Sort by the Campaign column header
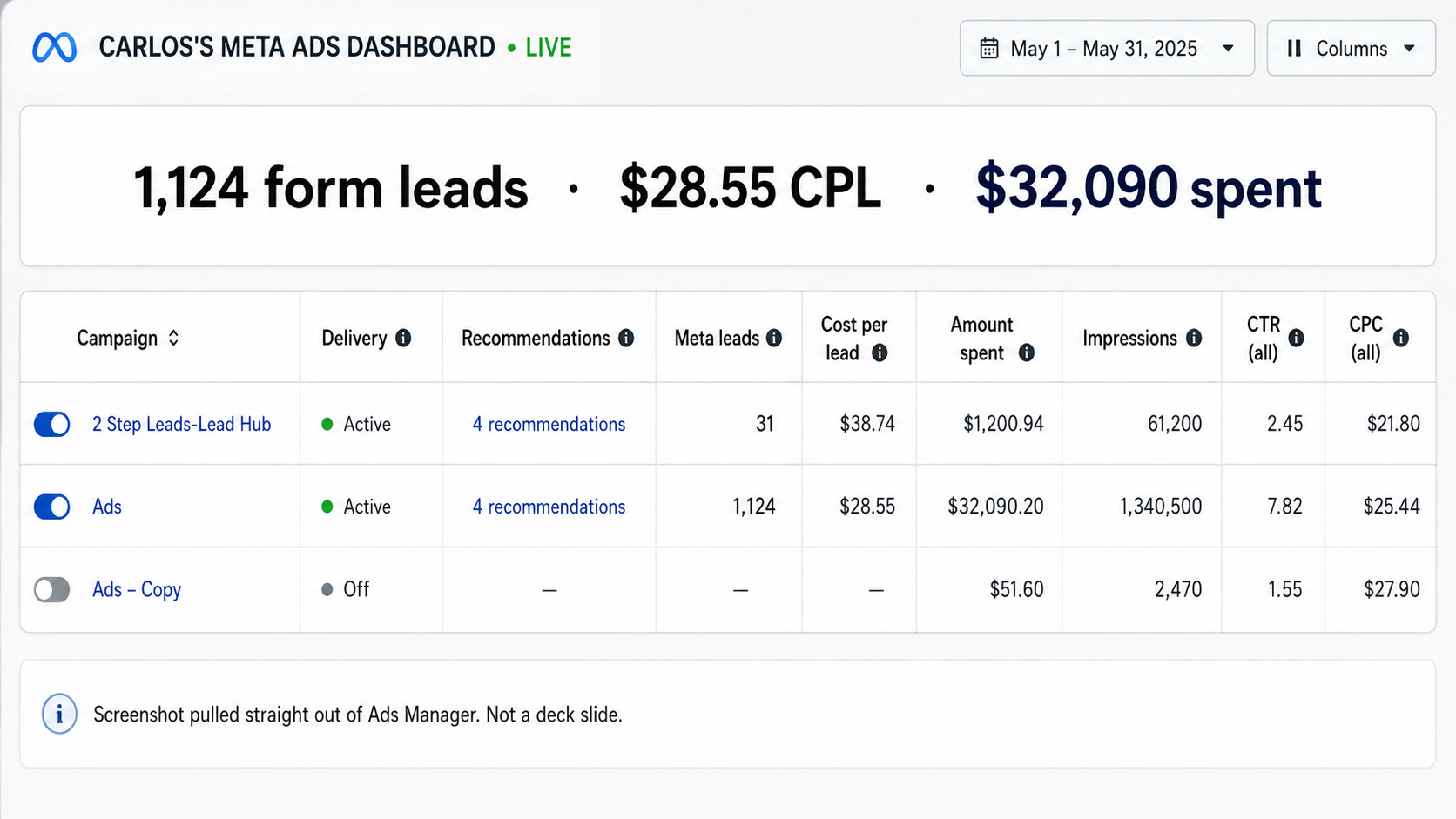Image resolution: width=1456 pixels, height=819 pixels. [117, 338]
